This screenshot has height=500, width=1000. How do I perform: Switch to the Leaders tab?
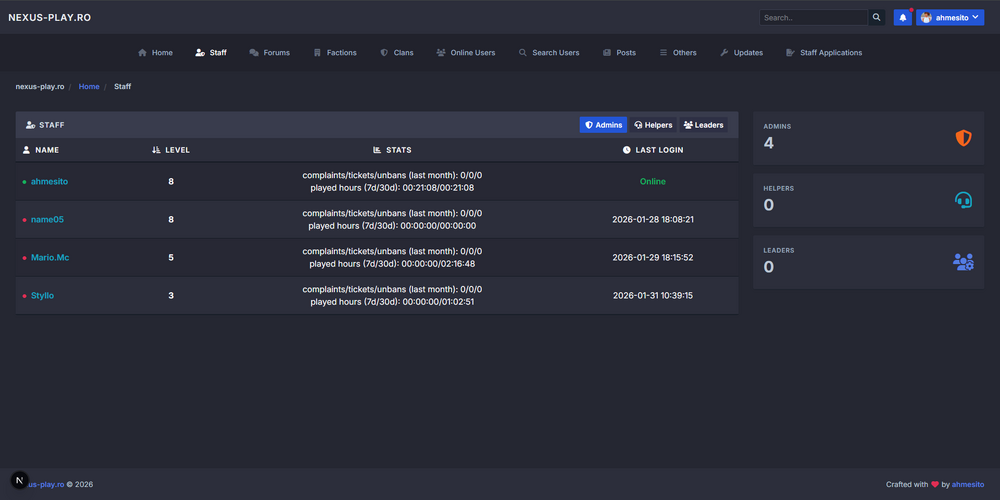(703, 125)
